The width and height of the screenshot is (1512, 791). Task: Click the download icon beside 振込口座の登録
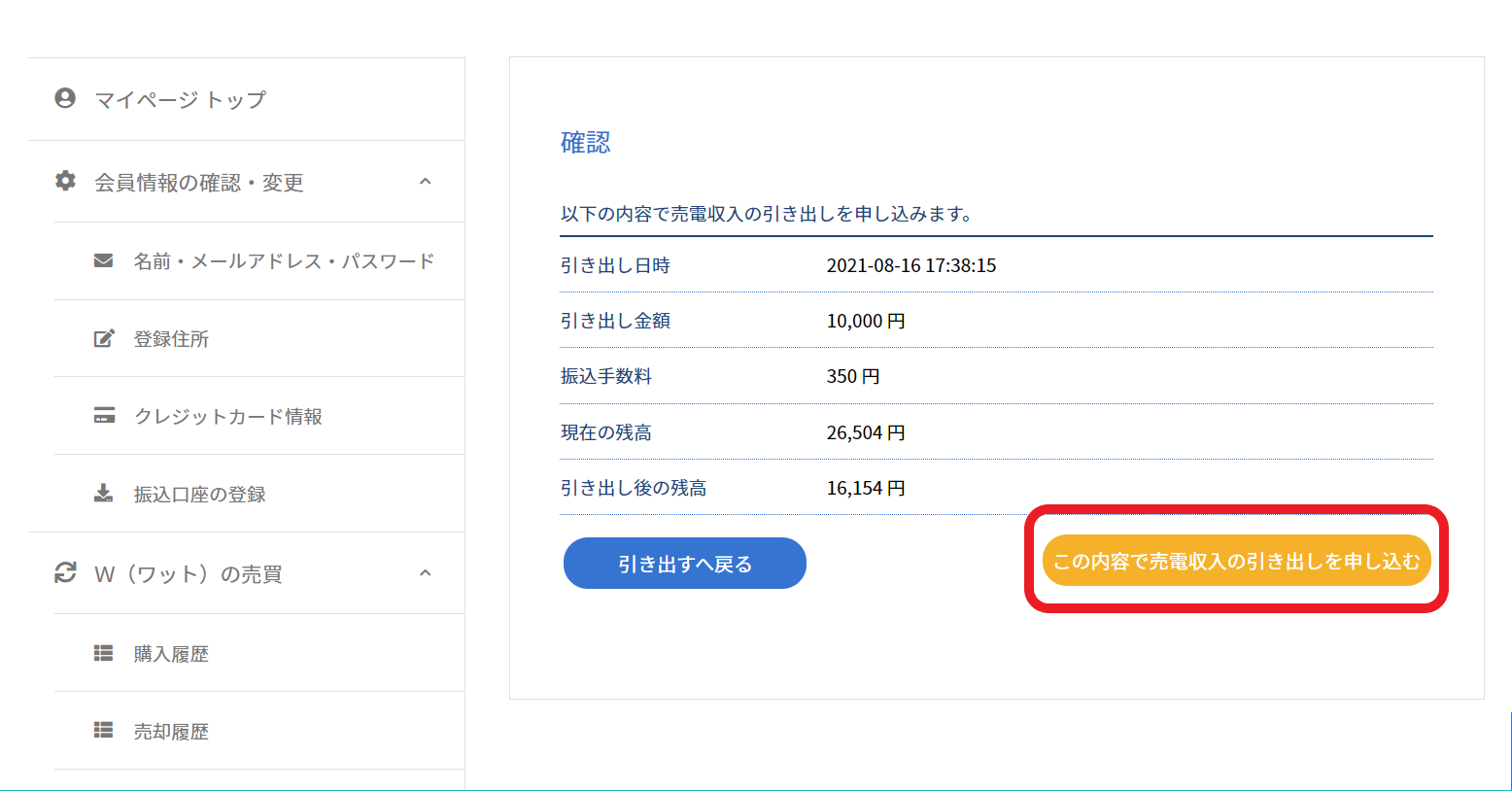tap(103, 494)
